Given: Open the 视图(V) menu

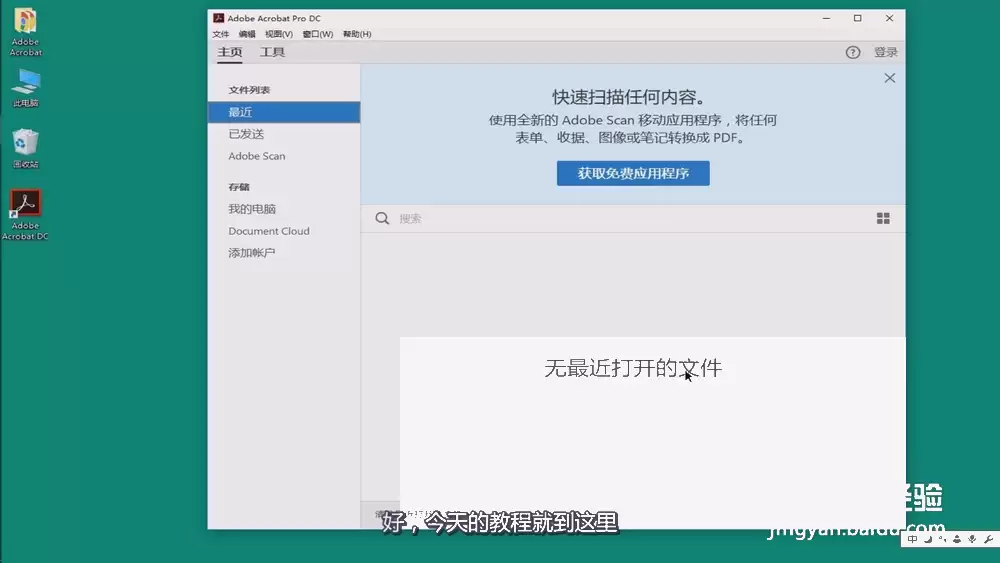Looking at the screenshot, I should 279,34.
